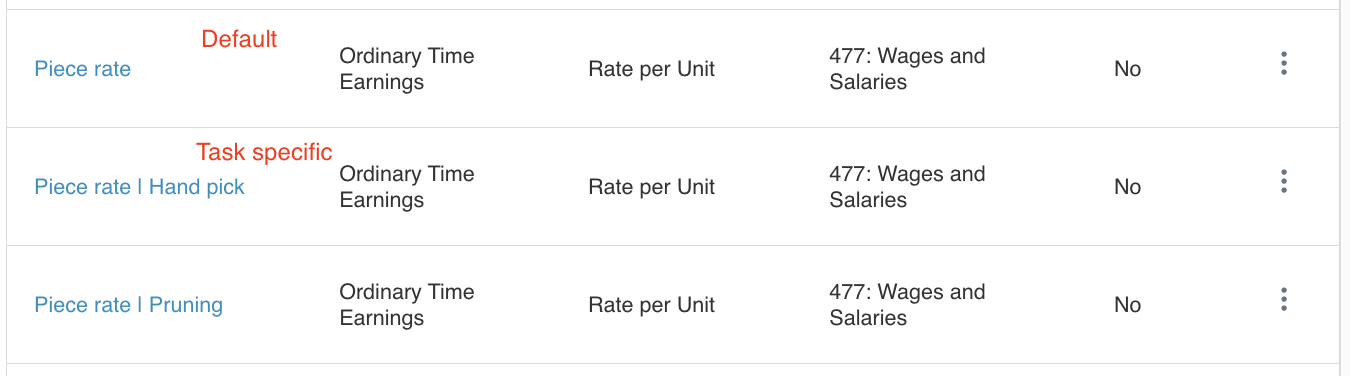Click 477: Wages and Salaries in Pruning row
The width and height of the screenshot is (1350, 376).
pyautogui.click(x=907, y=305)
